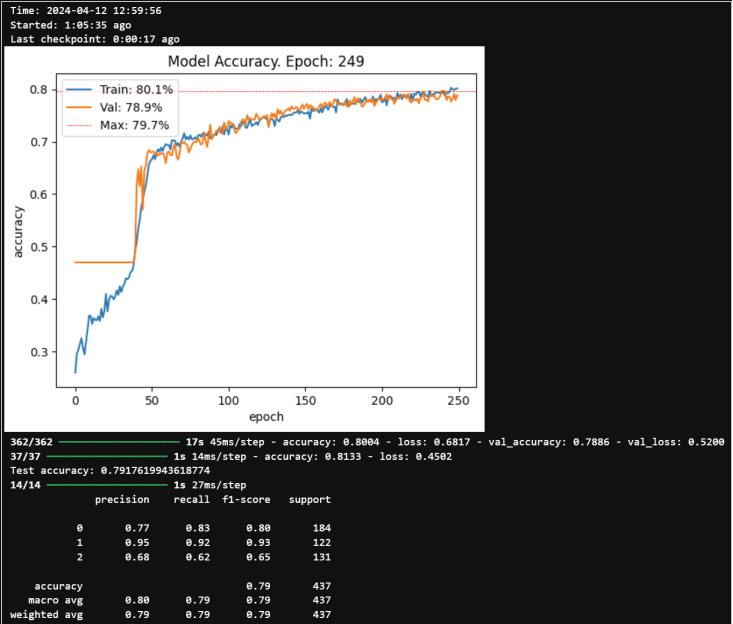Image resolution: width=733 pixels, height=624 pixels.
Task: Click the Time 2024-04-12 timestamp line
Action: 84,10
